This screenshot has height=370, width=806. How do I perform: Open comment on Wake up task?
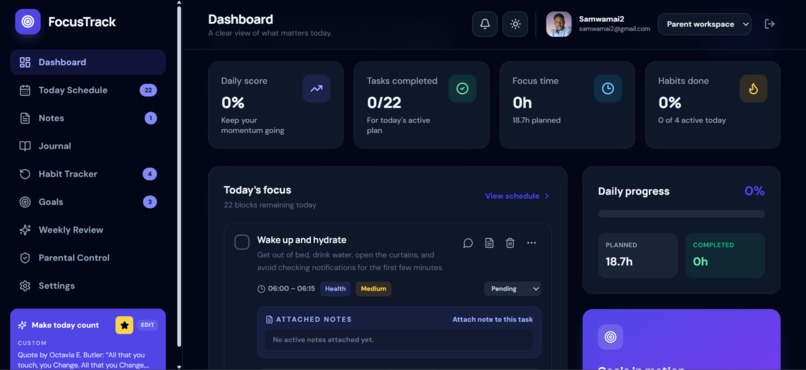click(468, 243)
